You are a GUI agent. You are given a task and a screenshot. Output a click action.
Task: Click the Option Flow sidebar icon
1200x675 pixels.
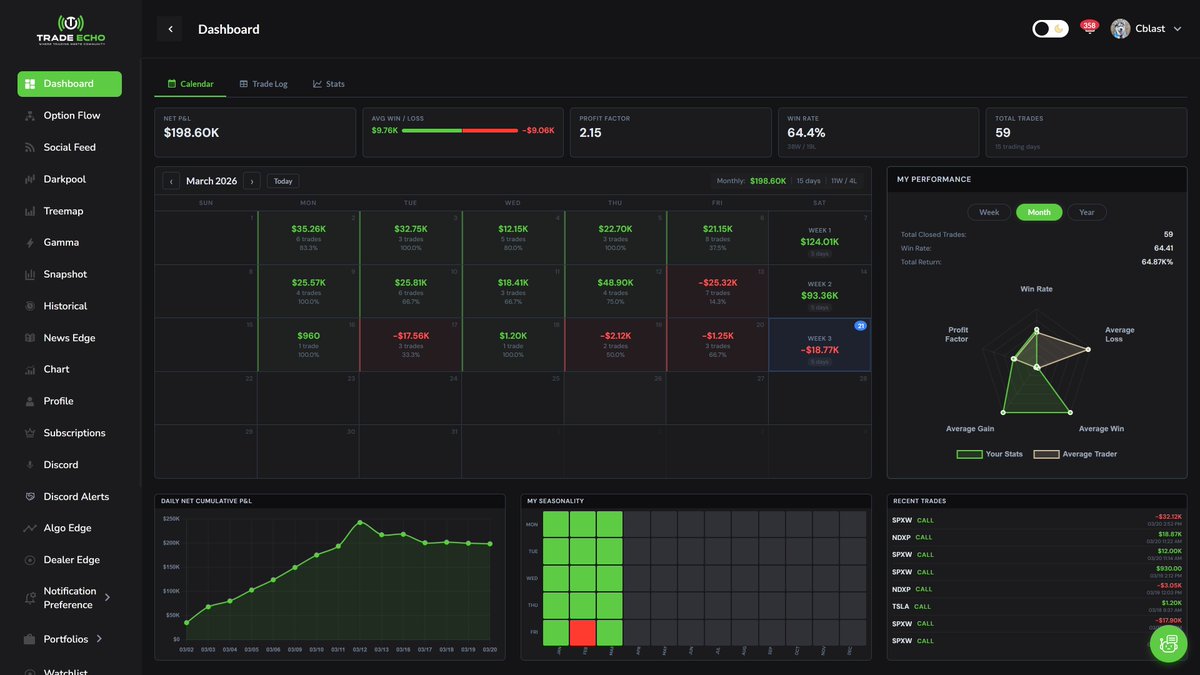point(30,116)
